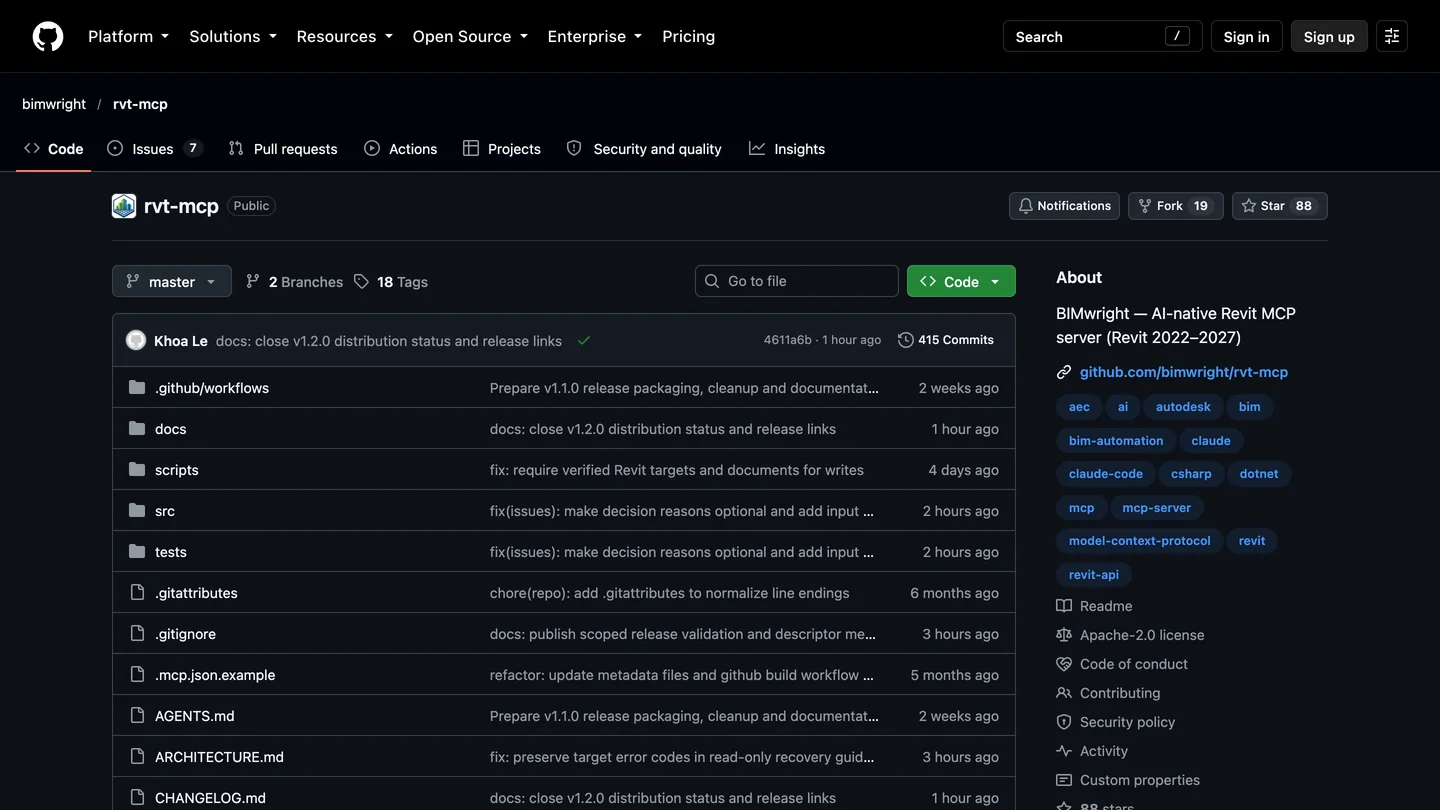Open the ARCHITECTURE.md file name
Image resolution: width=1440 pixels, height=810 pixels.
[219, 757]
